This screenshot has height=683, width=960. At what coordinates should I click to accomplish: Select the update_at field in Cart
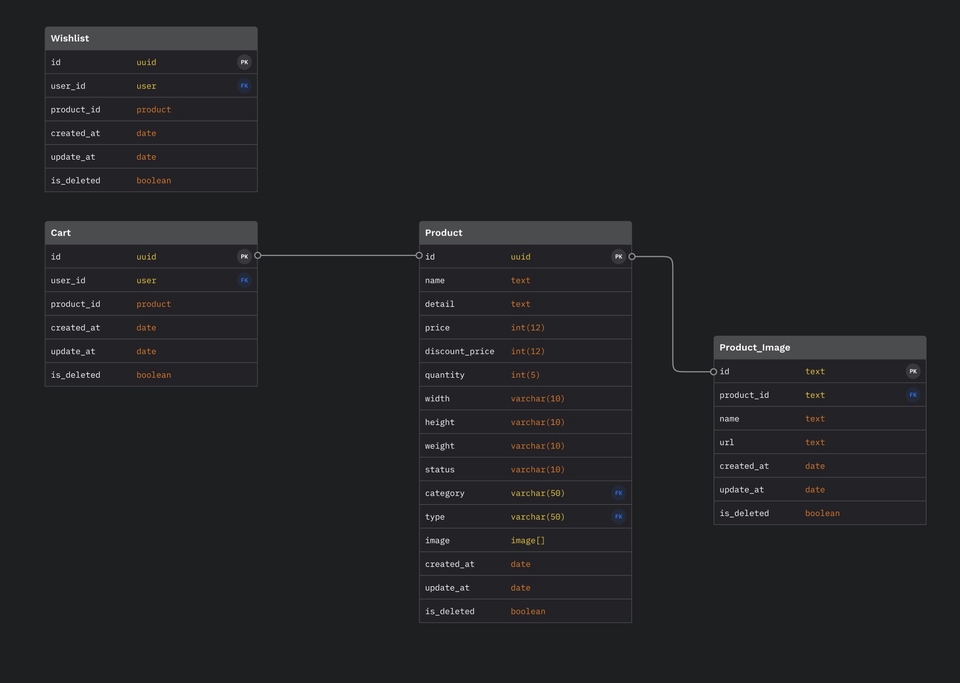click(151, 351)
